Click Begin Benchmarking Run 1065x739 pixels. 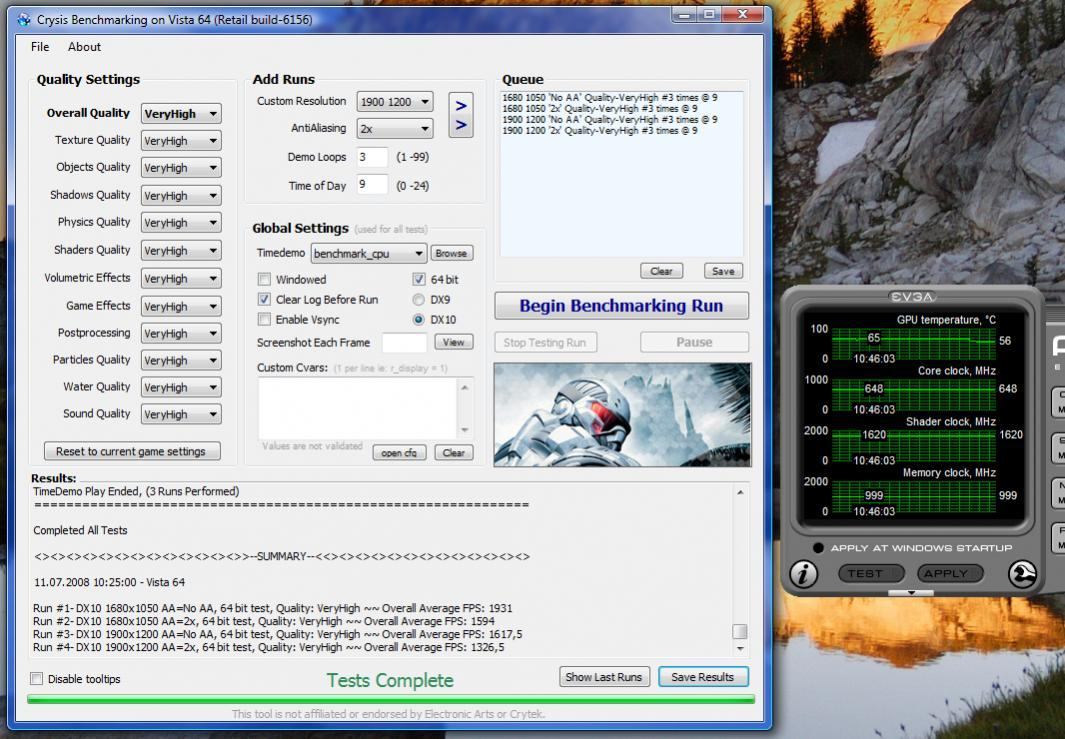pyautogui.click(x=621, y=306)
